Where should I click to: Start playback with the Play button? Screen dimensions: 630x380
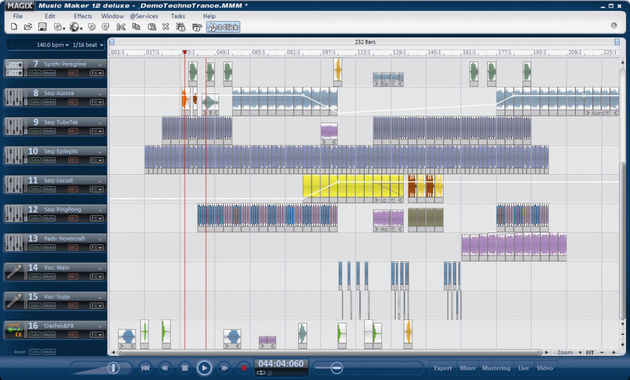[x=204, y=368]
